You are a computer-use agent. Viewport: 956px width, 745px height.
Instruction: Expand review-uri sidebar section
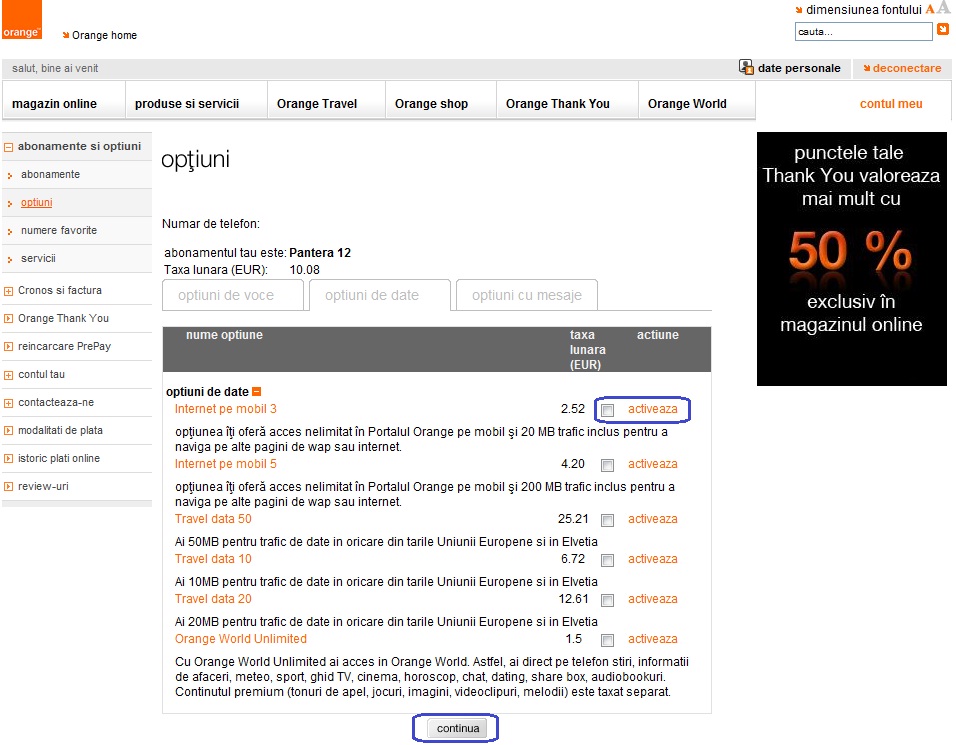[9, 487]
